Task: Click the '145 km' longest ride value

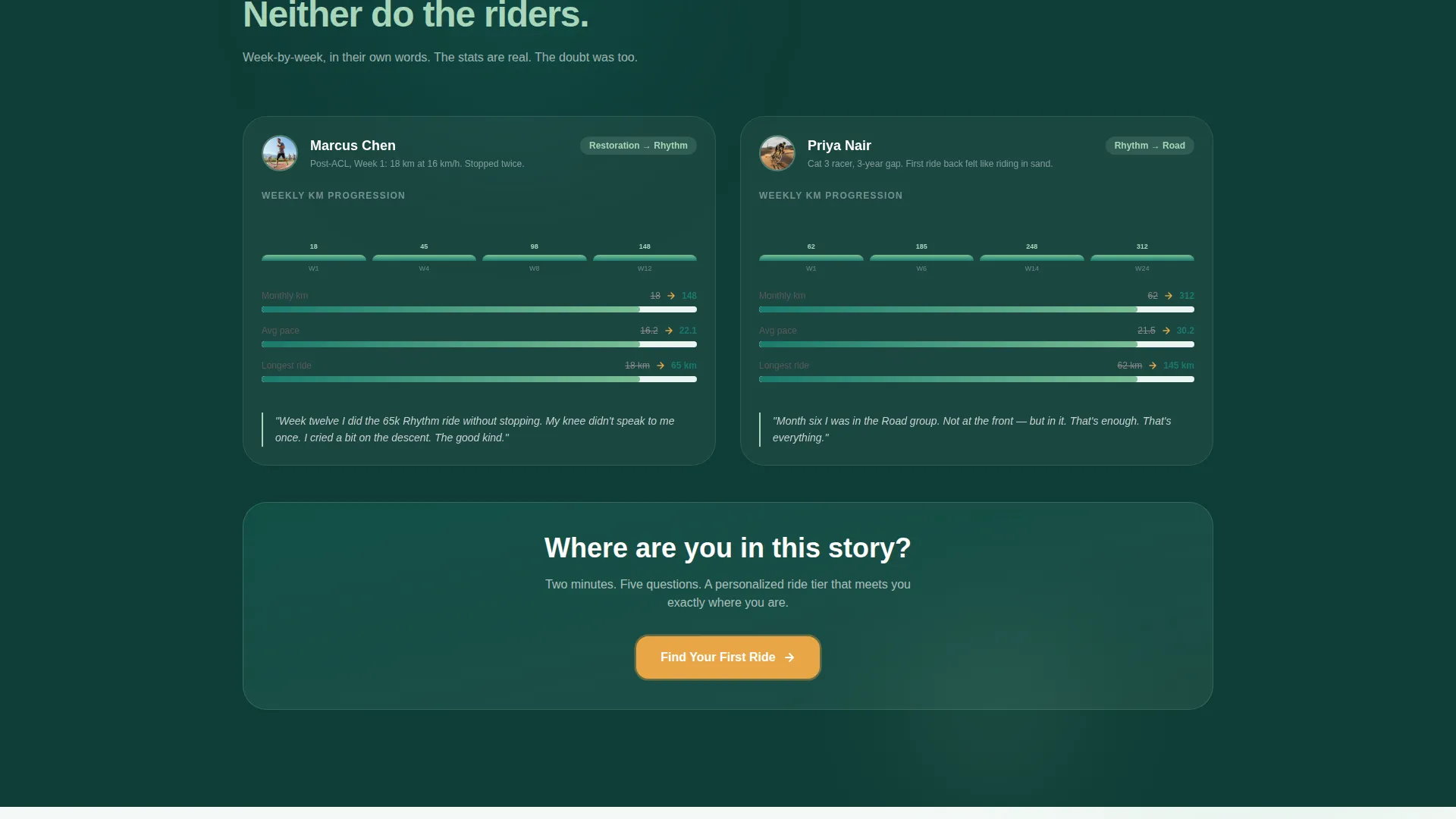Action: click(1178, 366)
